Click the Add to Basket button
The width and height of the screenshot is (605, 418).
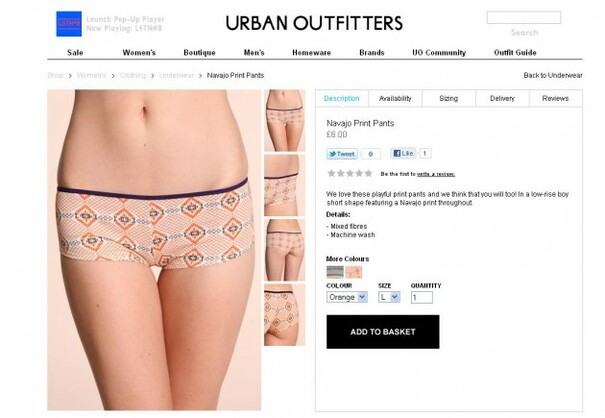383,332
